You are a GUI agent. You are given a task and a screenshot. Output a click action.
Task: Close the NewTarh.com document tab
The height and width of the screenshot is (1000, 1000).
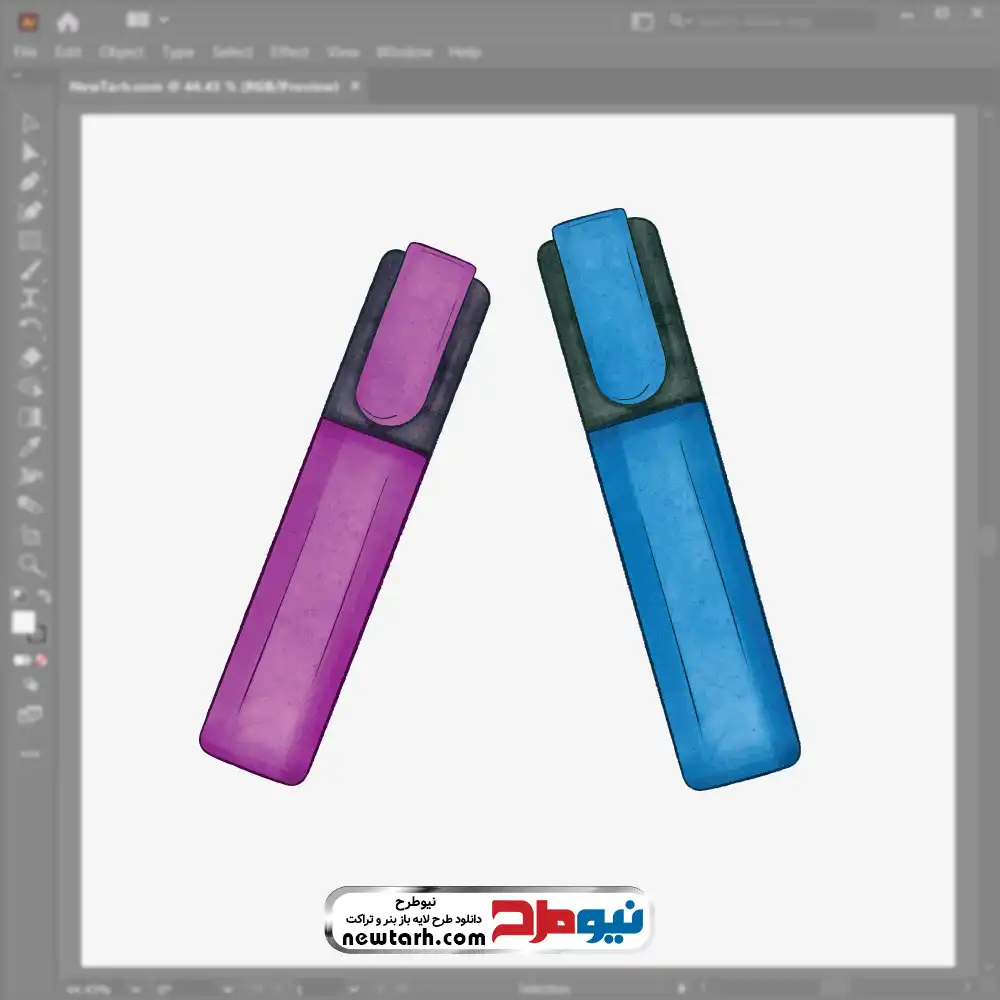coord(354,87)
